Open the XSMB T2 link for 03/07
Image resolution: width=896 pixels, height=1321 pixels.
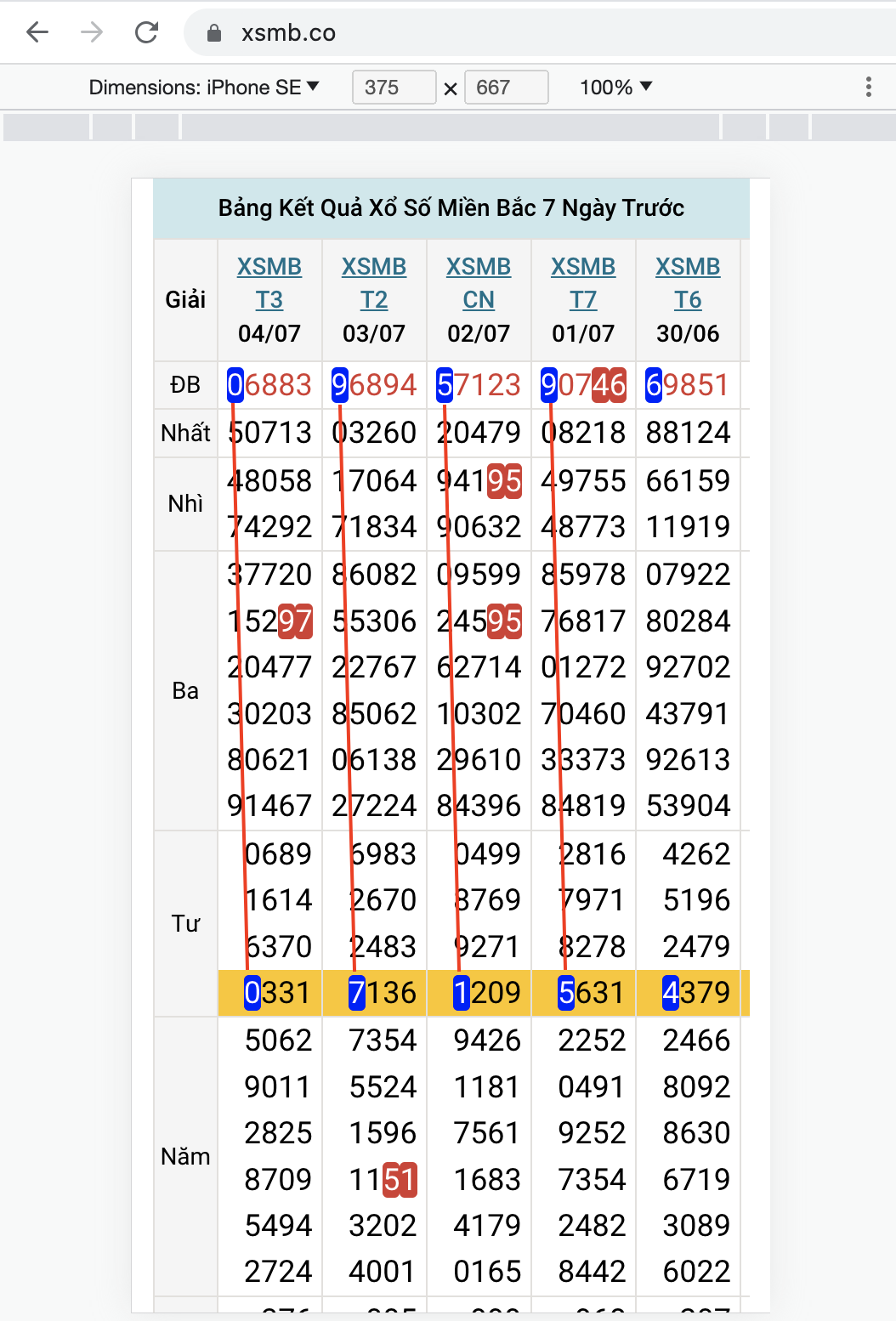click(374, 283)
